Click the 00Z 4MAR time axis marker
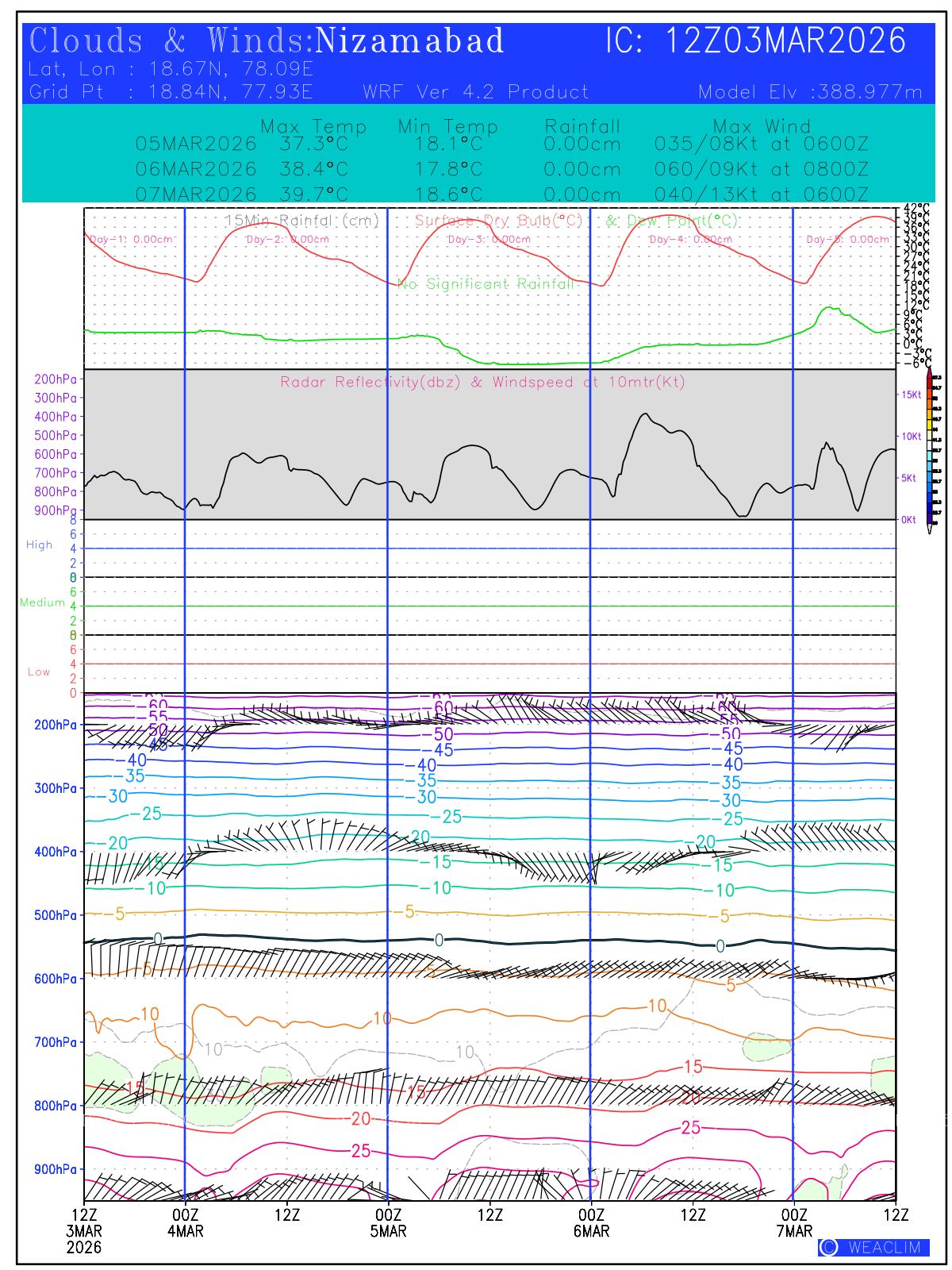The image size is (952, 1270). (185, 1222)
